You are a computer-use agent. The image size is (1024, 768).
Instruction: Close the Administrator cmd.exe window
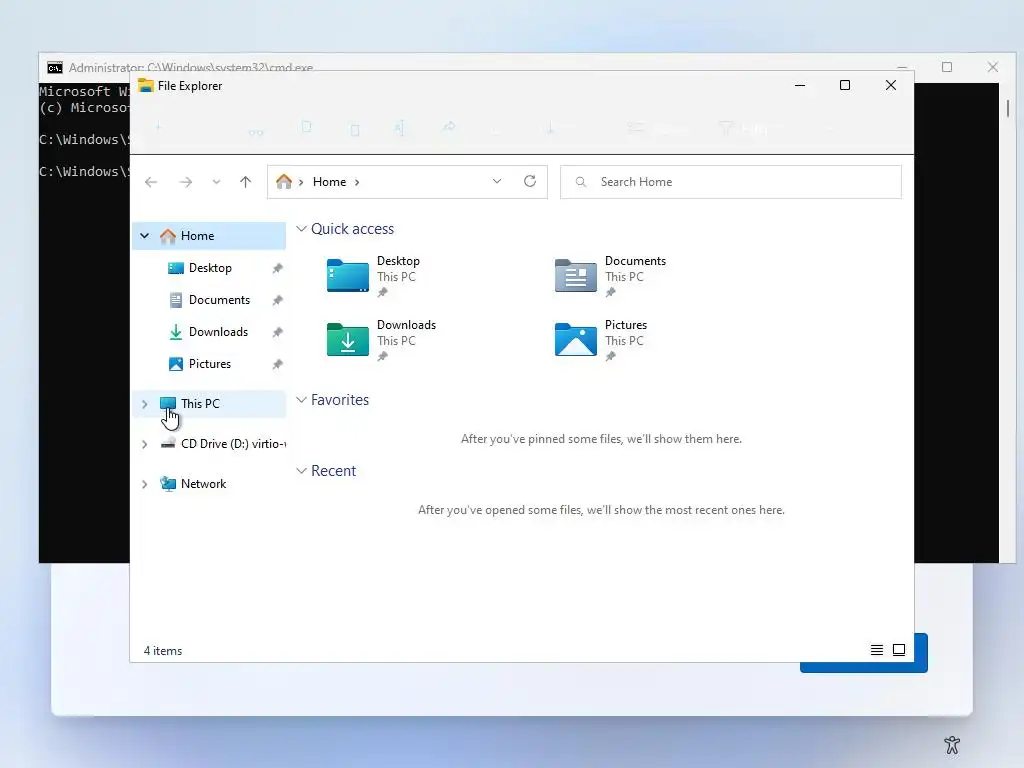(x=993, y=67)
